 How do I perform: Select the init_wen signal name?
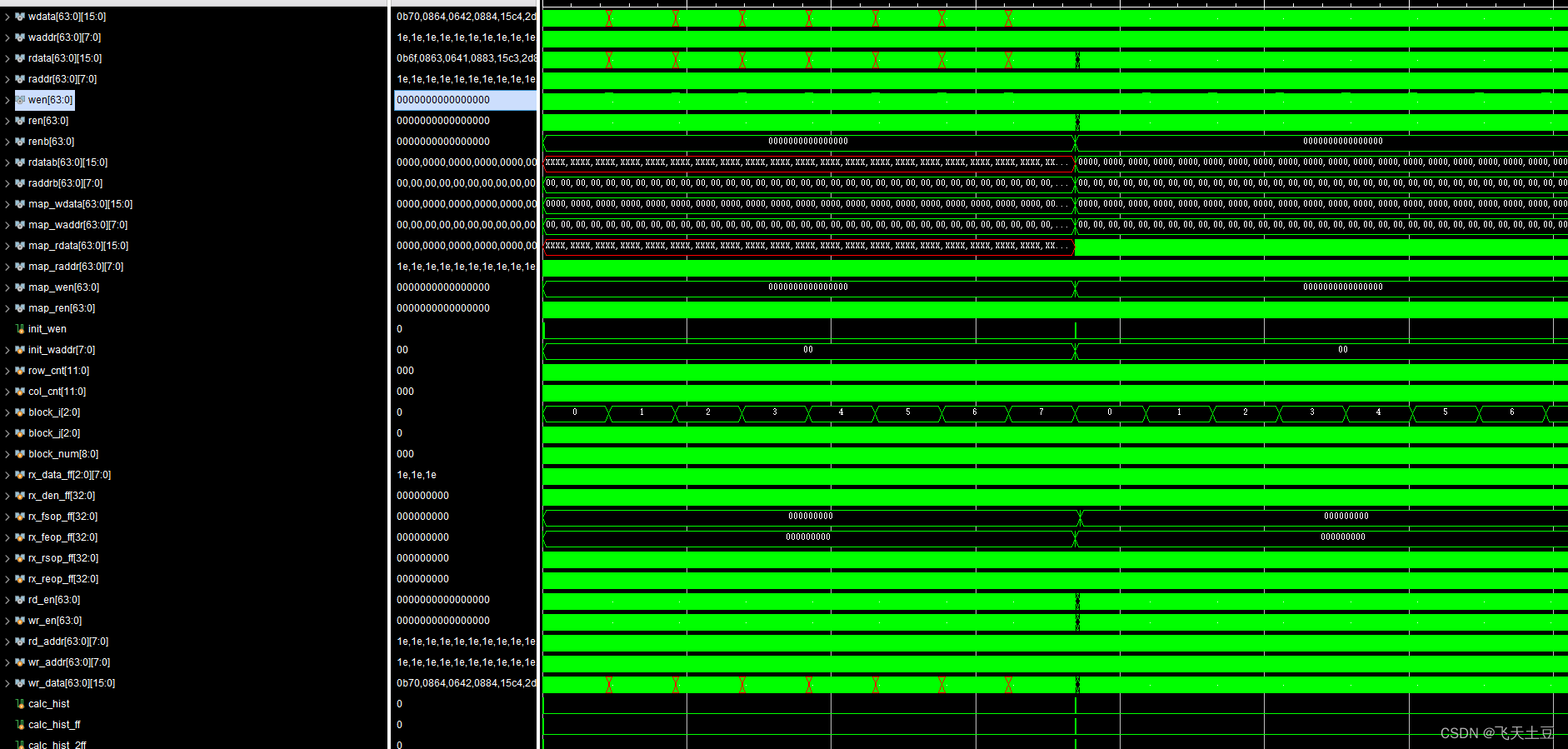pos(47,329)
